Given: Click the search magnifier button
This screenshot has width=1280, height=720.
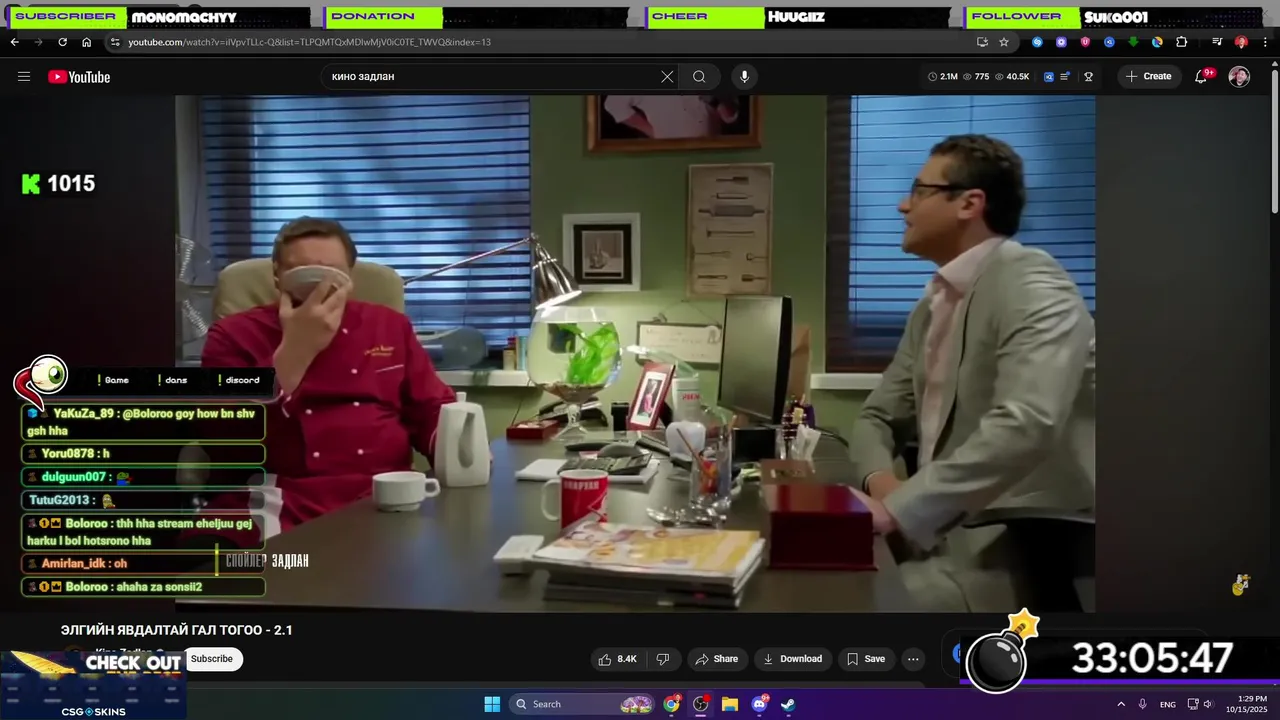Looking at the screenshot, I should (x=699, y=77).
